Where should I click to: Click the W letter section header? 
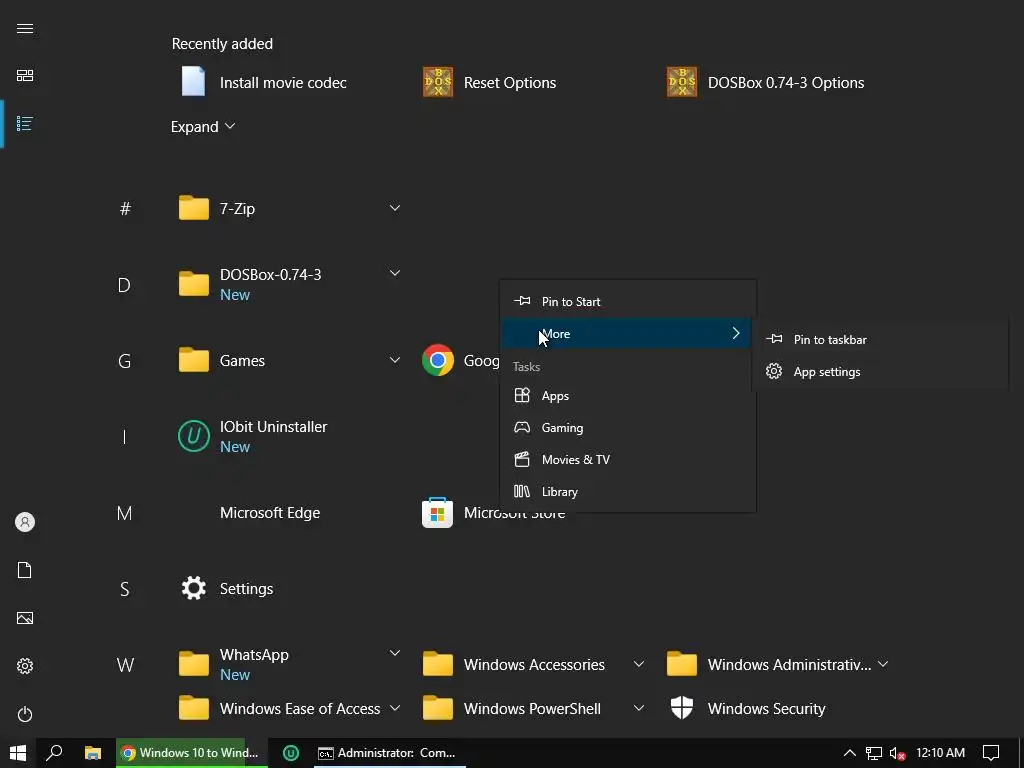125,665
